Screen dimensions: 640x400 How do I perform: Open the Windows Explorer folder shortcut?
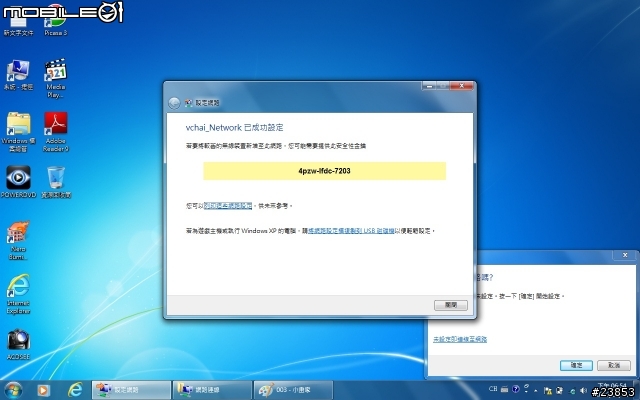pos(18,132)
